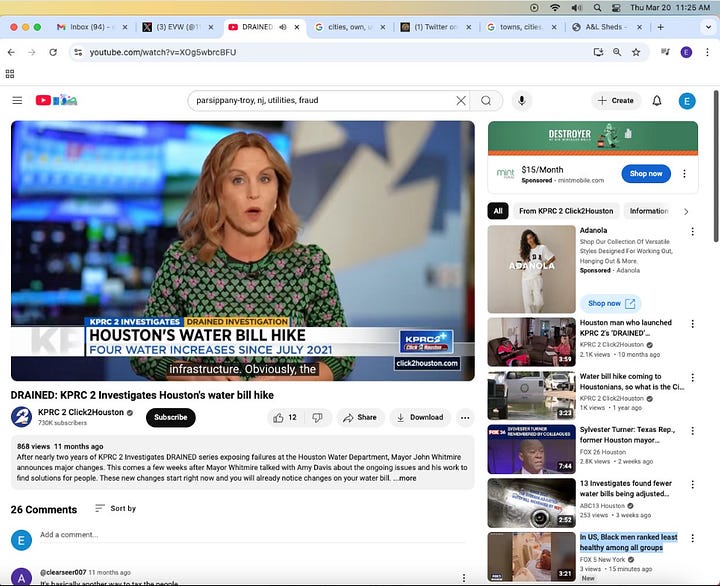Screen dimensions: 720x586
Task: Click the main video player
Action: (242, 251)
